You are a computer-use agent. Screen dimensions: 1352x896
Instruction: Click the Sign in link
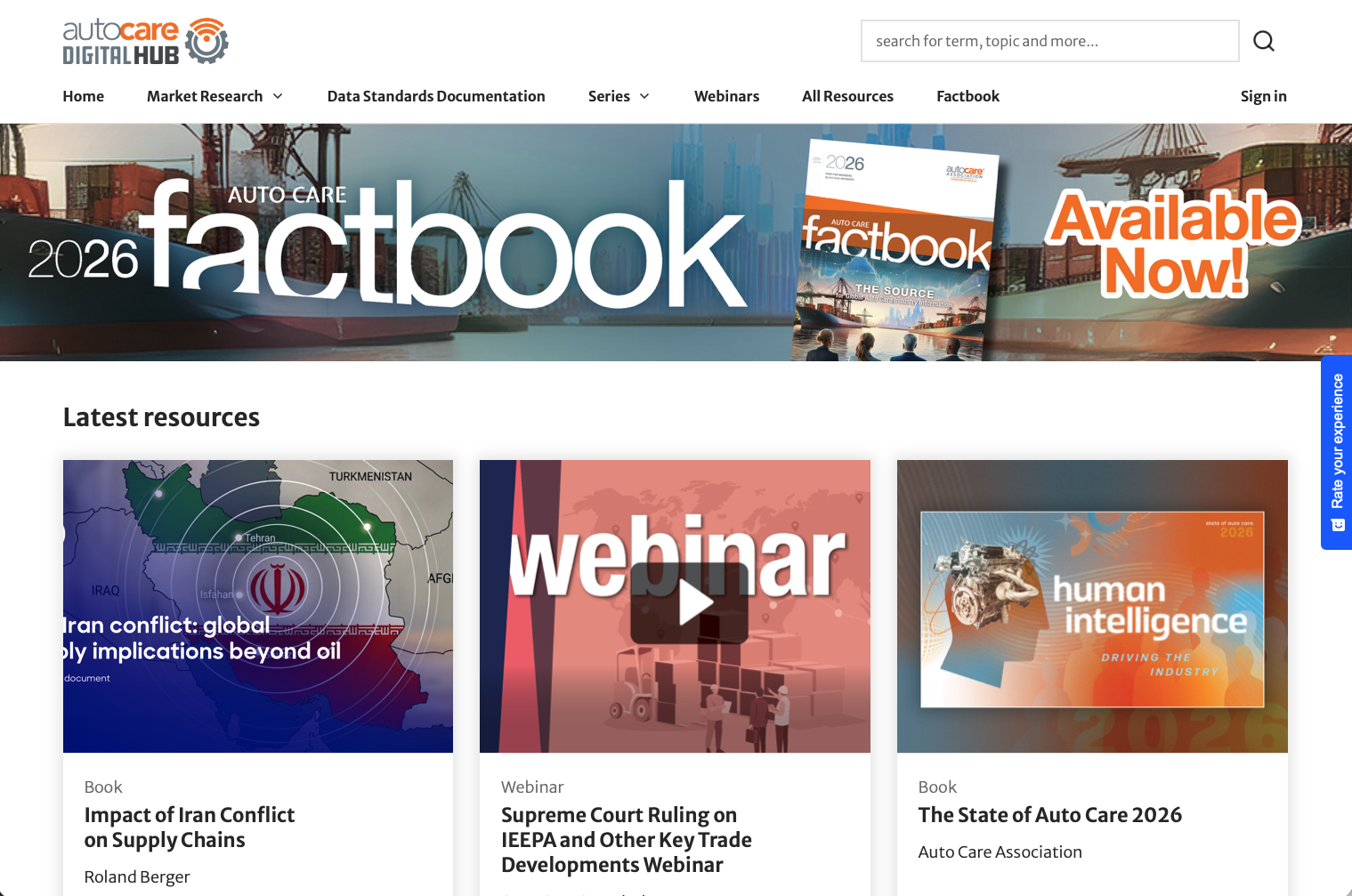(1264, 96)
